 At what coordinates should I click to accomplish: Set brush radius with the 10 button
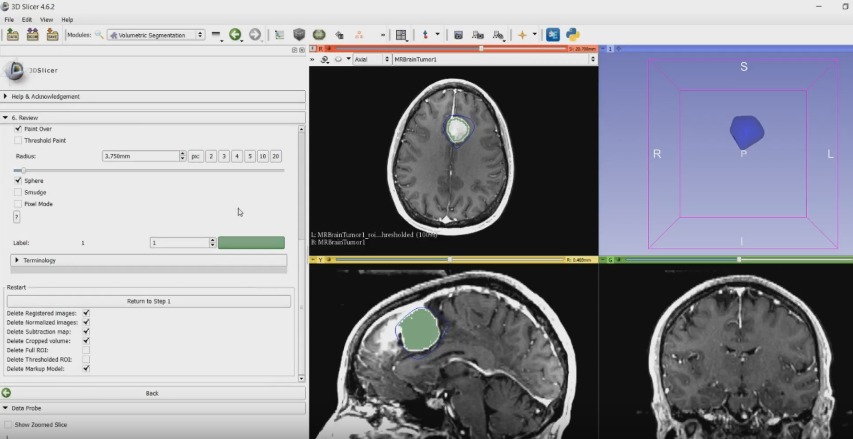pyautogui.click(x=262, y=156)
